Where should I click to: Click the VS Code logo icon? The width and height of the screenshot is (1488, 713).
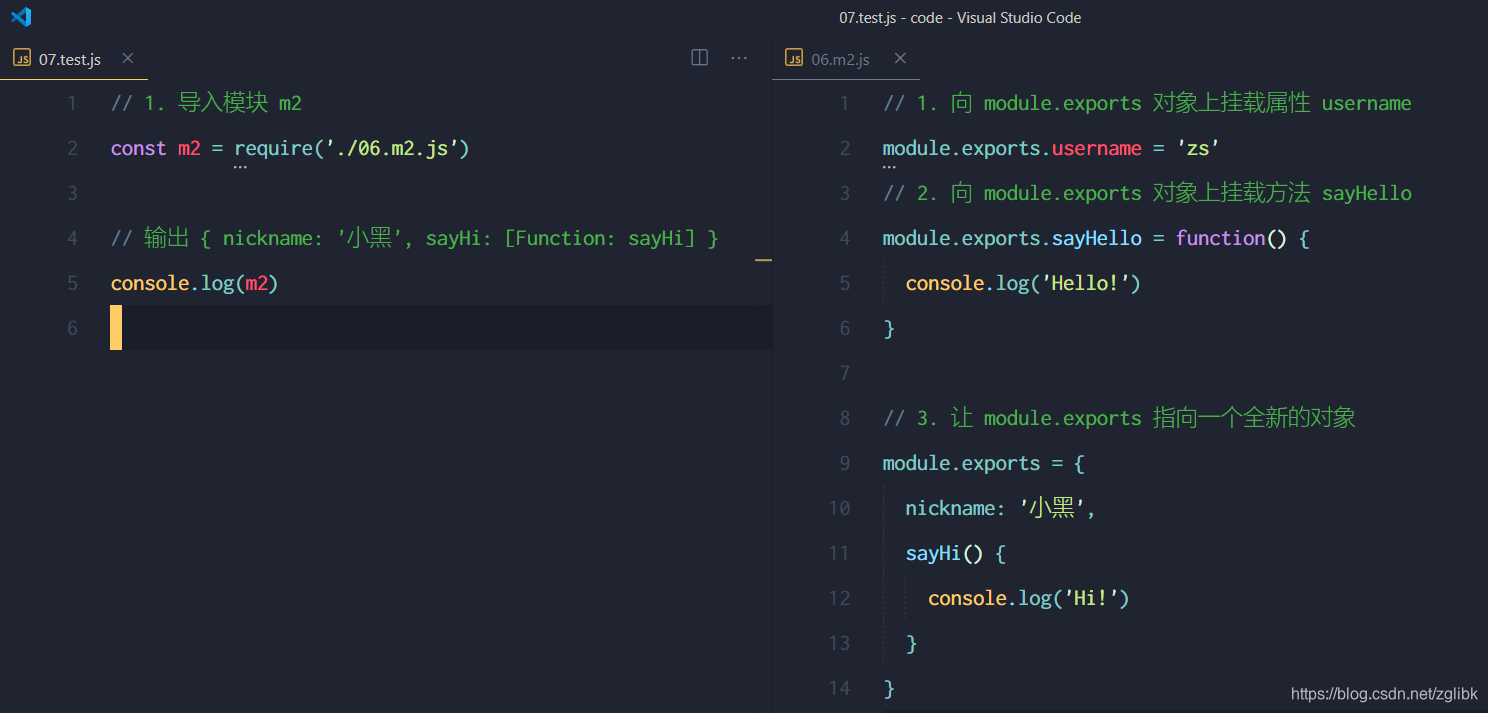pos(20,17)
